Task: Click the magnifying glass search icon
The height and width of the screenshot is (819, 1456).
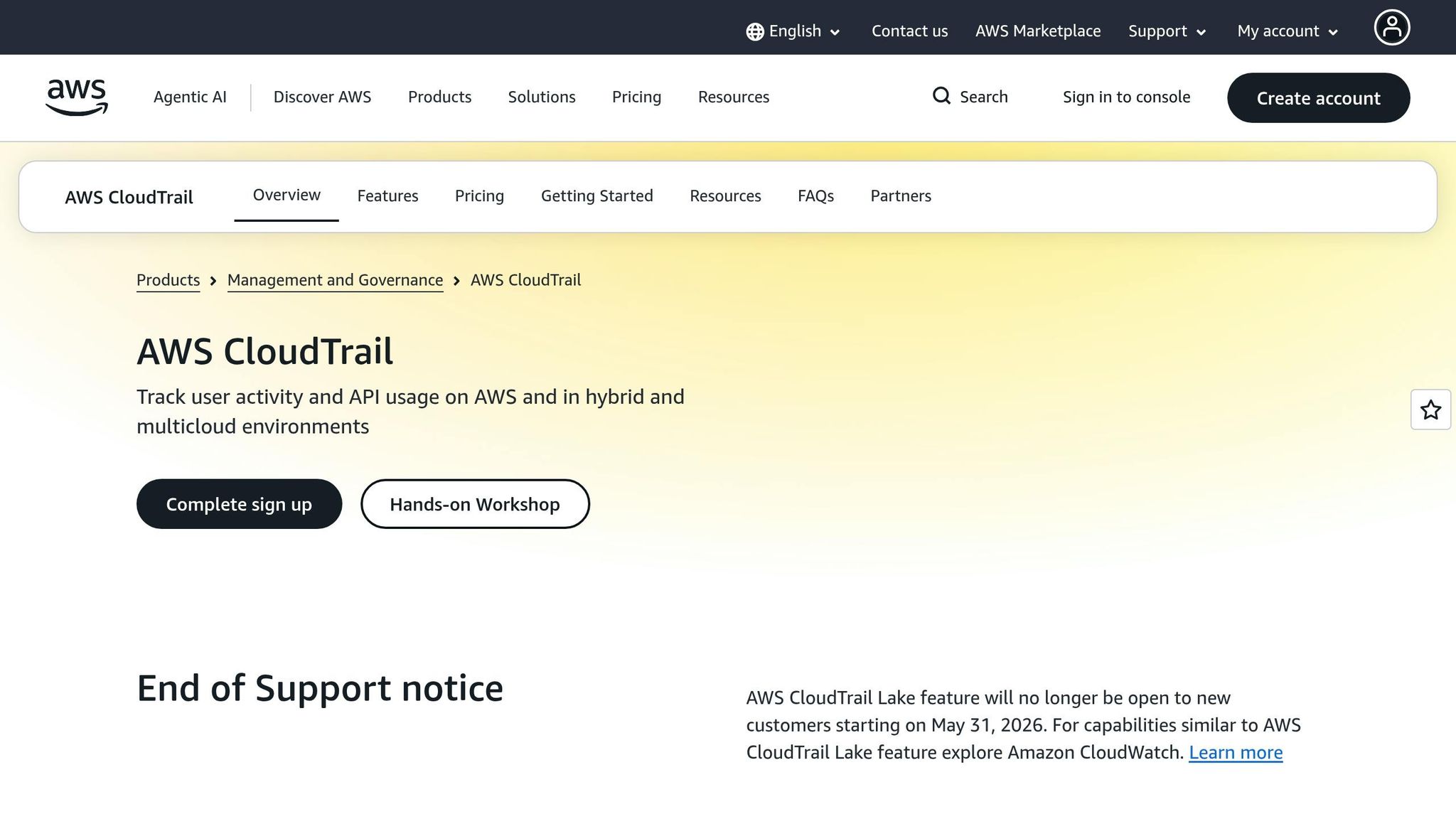Action: (941, 96)
